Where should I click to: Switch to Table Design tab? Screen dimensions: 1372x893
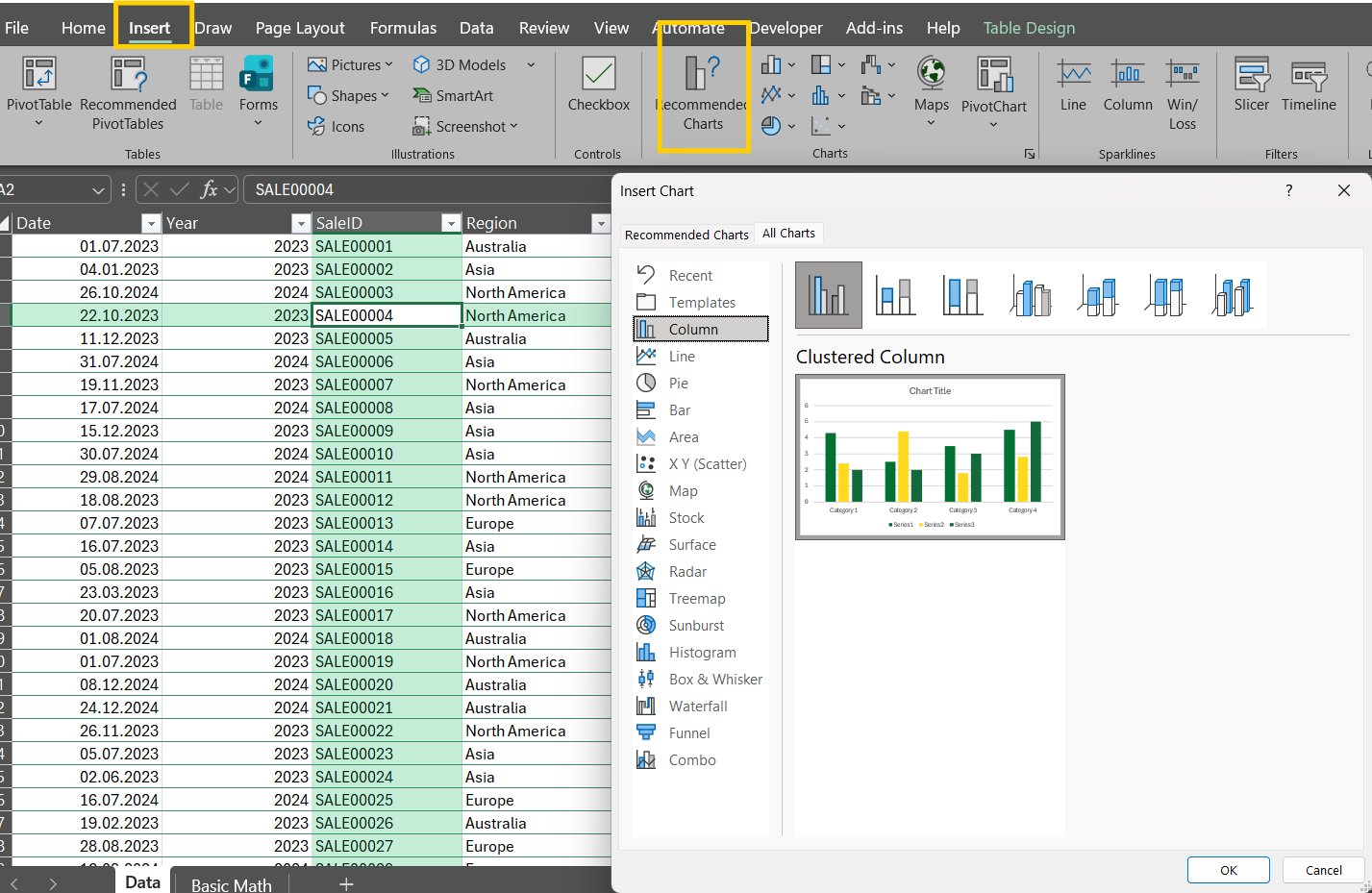(x=1029, y=28)
